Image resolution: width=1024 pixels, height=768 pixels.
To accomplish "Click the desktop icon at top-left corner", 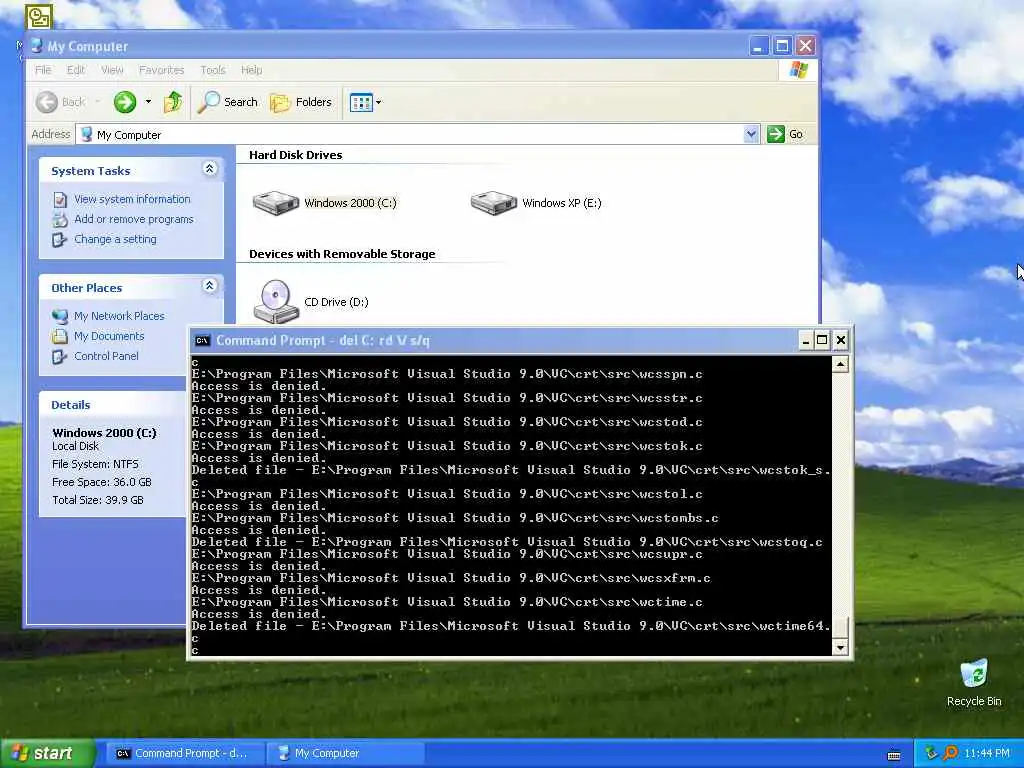I will pyautogui.click(x=39, y=17).
